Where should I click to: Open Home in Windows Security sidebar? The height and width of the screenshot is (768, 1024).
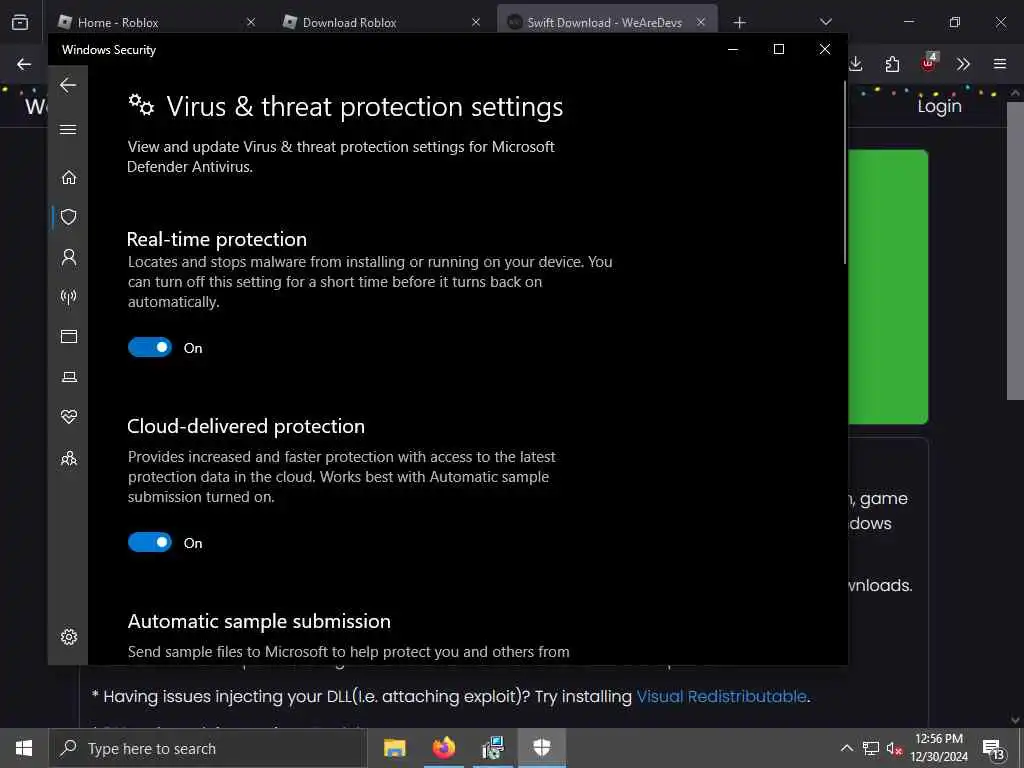[x=69, y=178]
